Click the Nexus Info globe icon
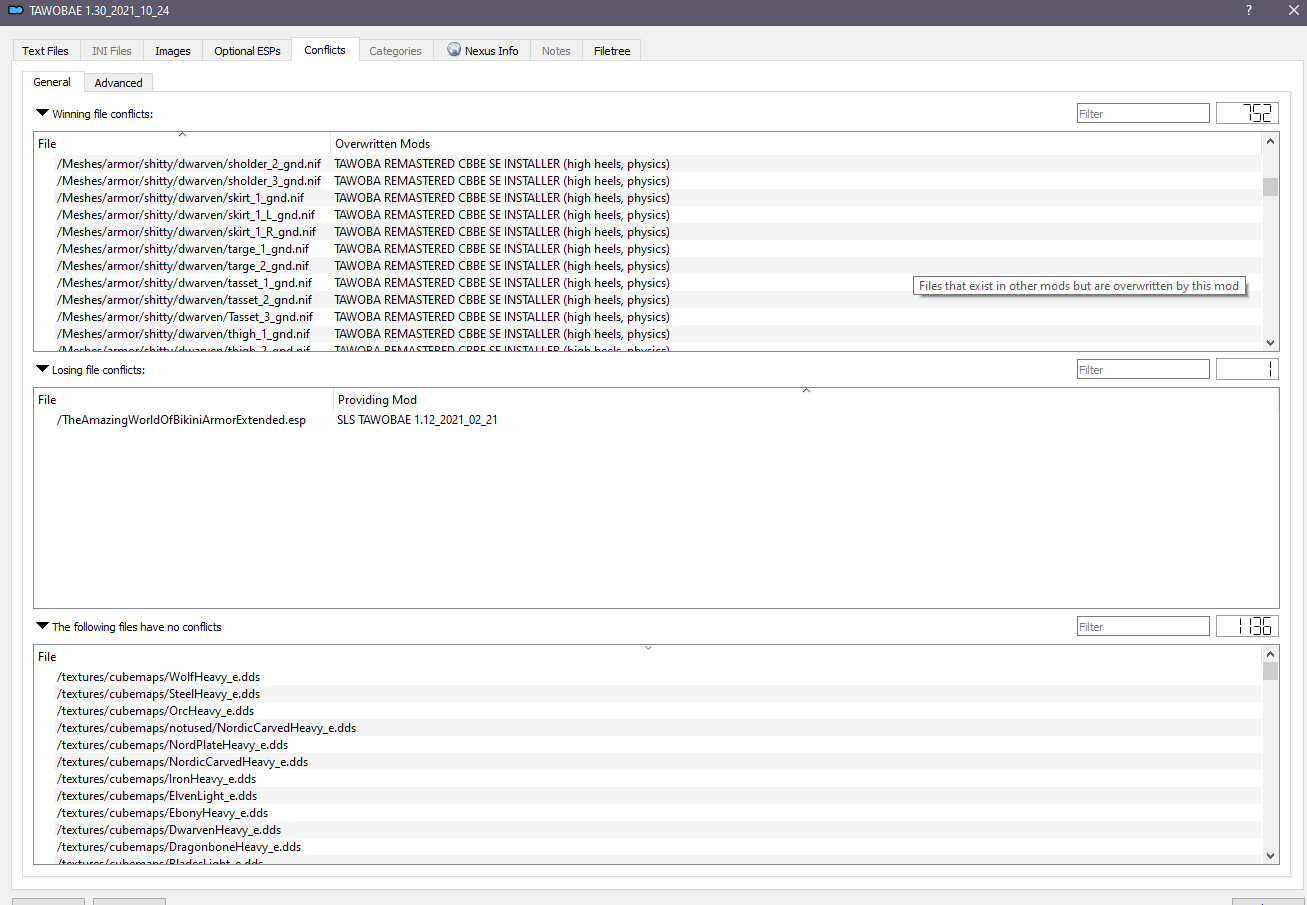1307x905 pixels. [x=454, y=50]
